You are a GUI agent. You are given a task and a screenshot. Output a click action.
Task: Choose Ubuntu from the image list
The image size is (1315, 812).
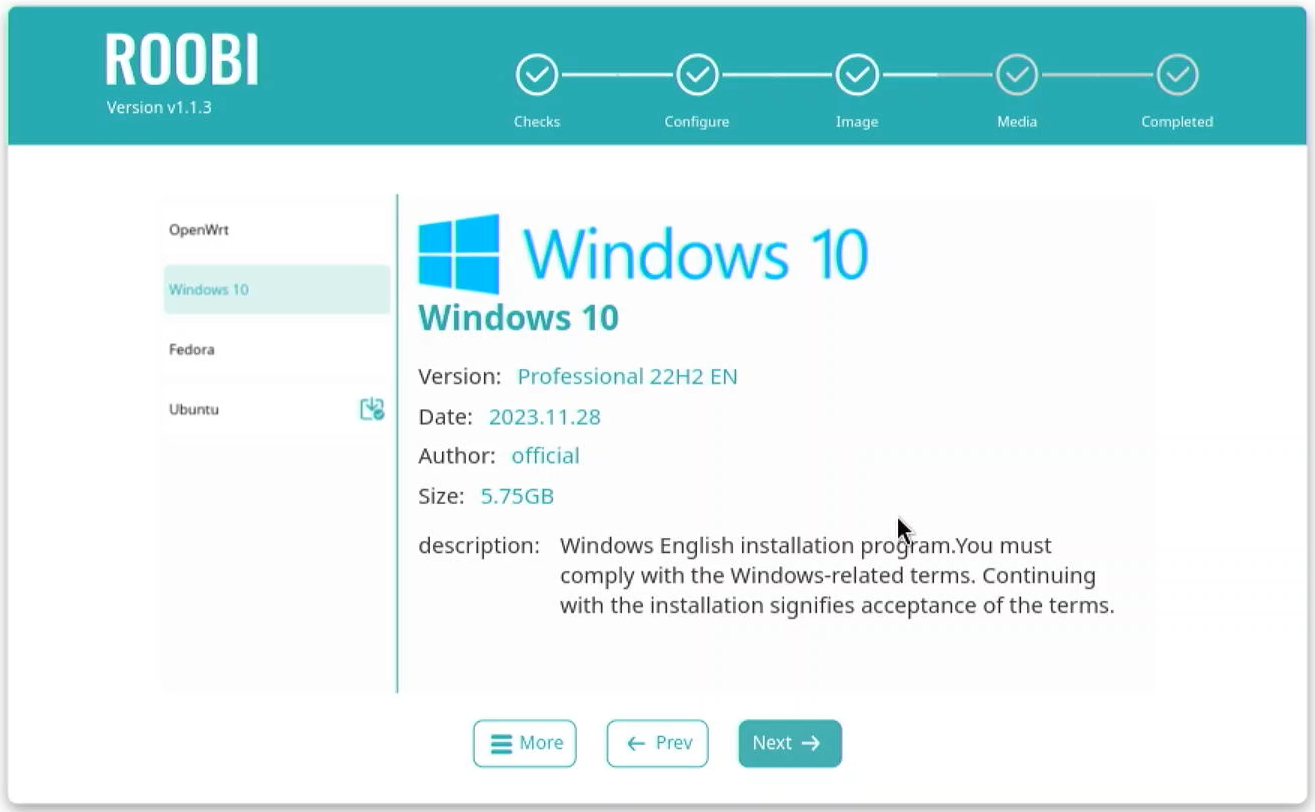(x=277, y=410)
